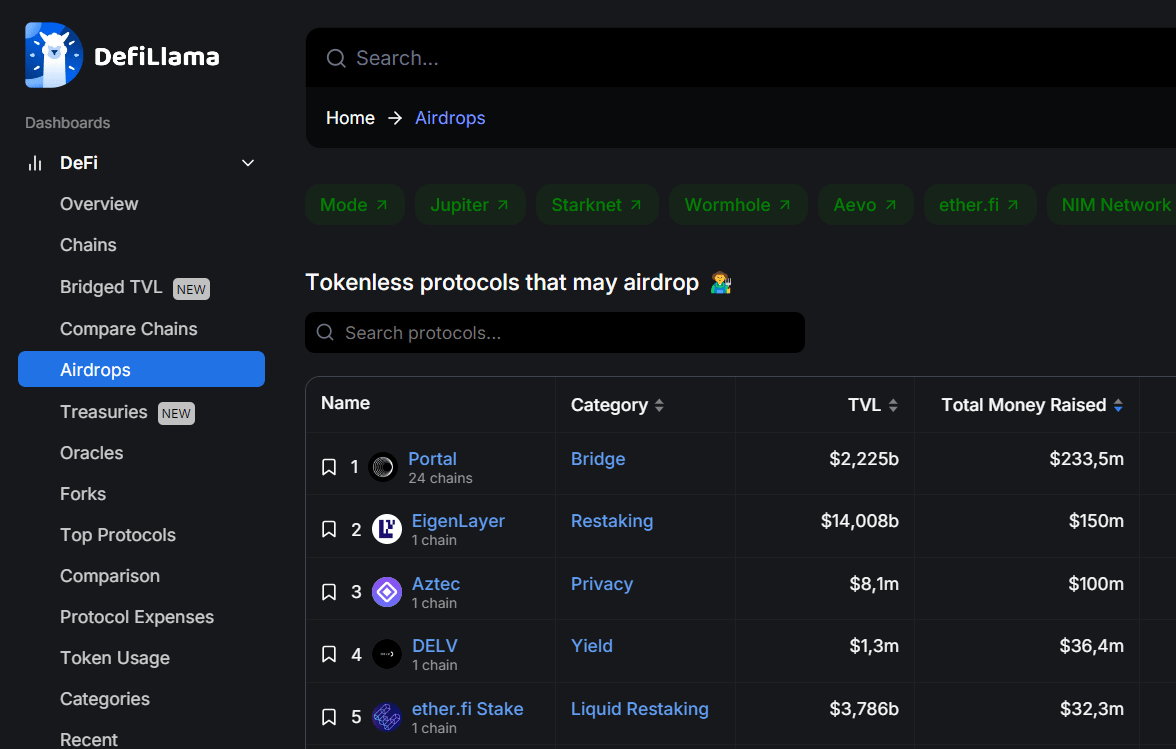Open the Mode airdrop link

(x=355, y=205)
